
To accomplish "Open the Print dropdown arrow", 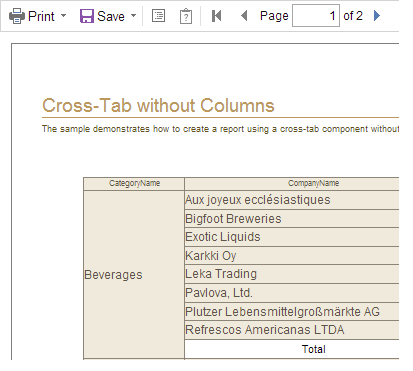I will click(63, 16).
